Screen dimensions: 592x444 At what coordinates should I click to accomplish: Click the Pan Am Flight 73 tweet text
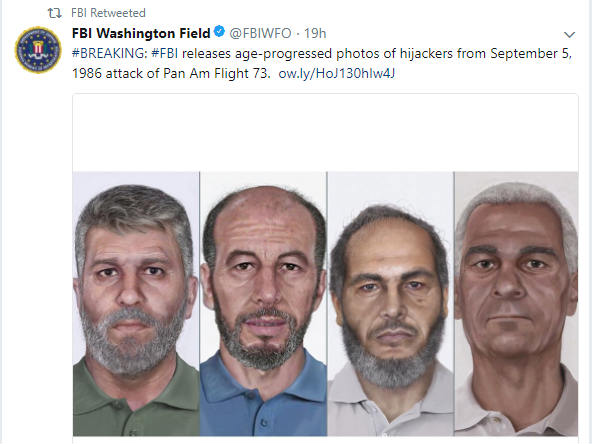217,73
